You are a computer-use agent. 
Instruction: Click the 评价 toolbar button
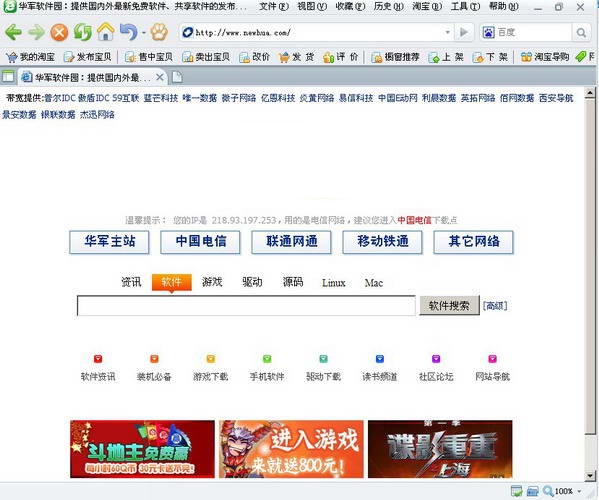click(340, 57)
